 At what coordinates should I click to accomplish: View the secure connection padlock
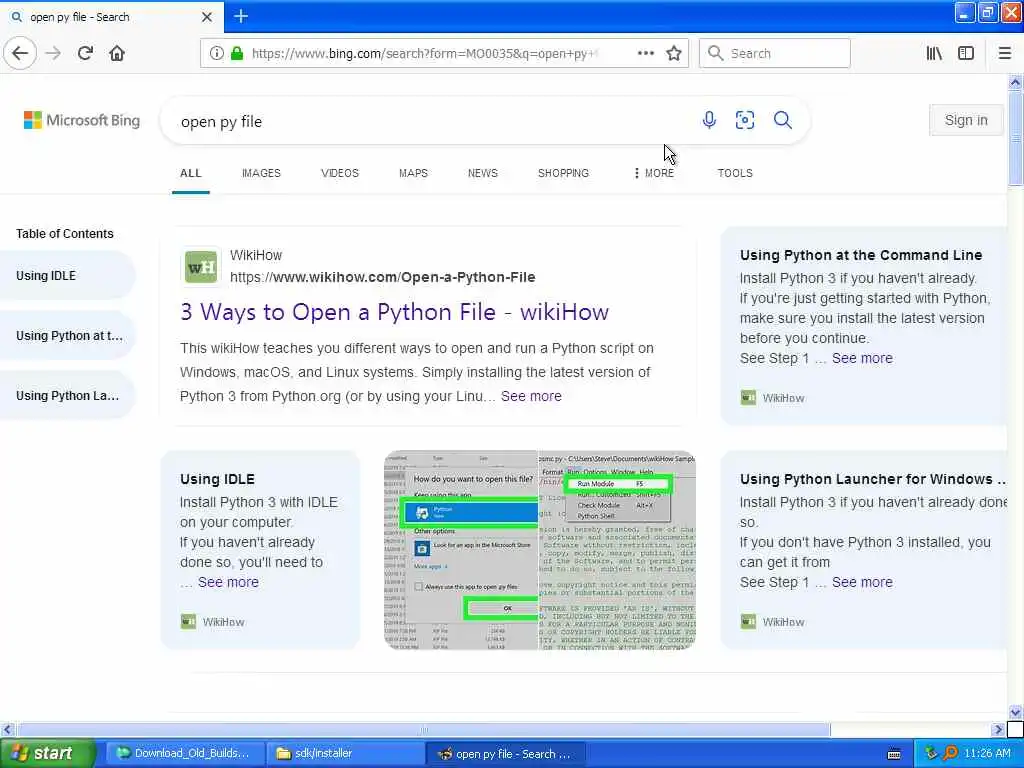[x=237, y=54]
